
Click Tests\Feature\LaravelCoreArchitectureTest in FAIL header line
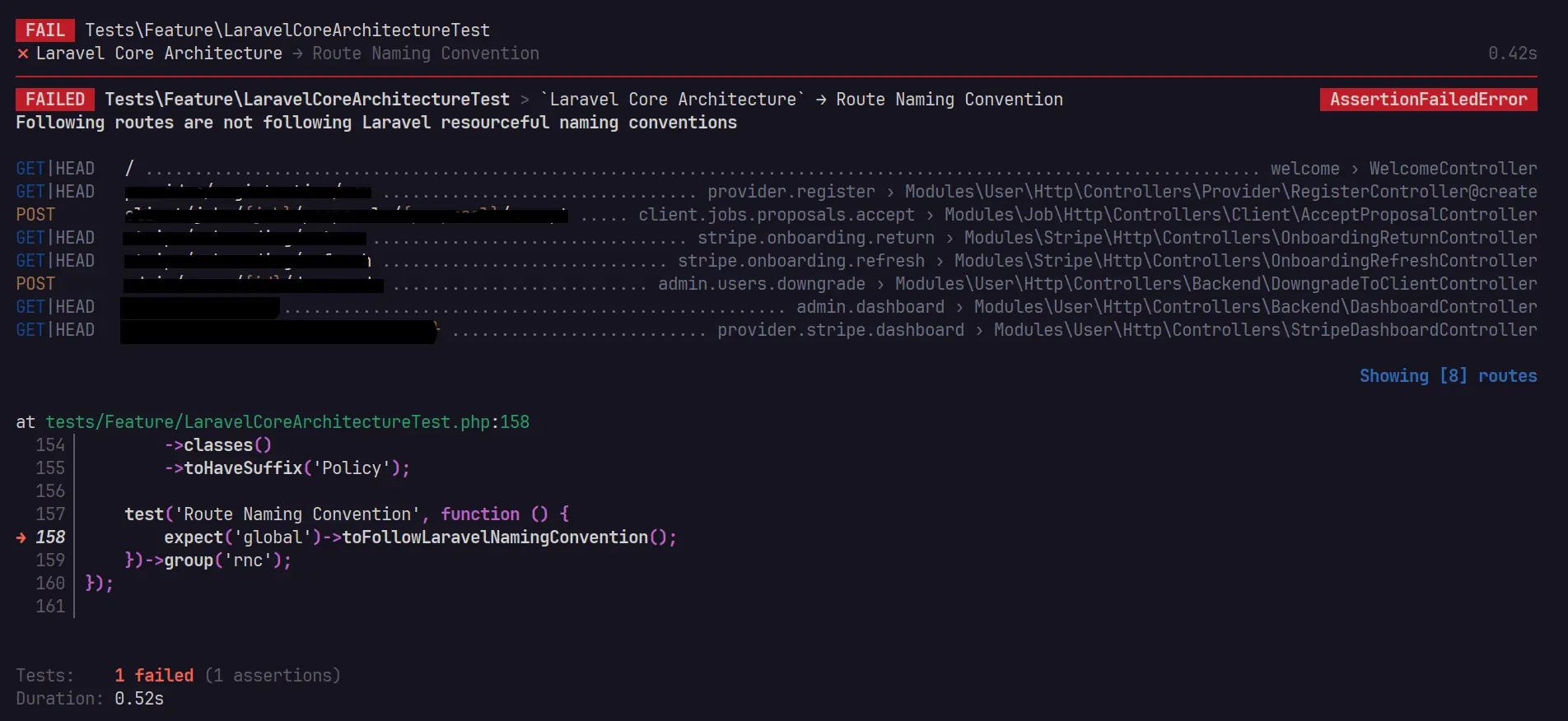coord(287,30)
